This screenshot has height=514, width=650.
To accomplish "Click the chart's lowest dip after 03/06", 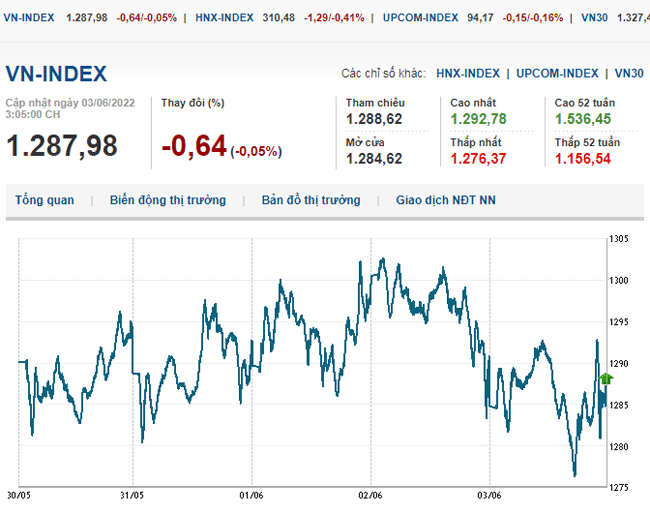I will click(x=575, y=475).
